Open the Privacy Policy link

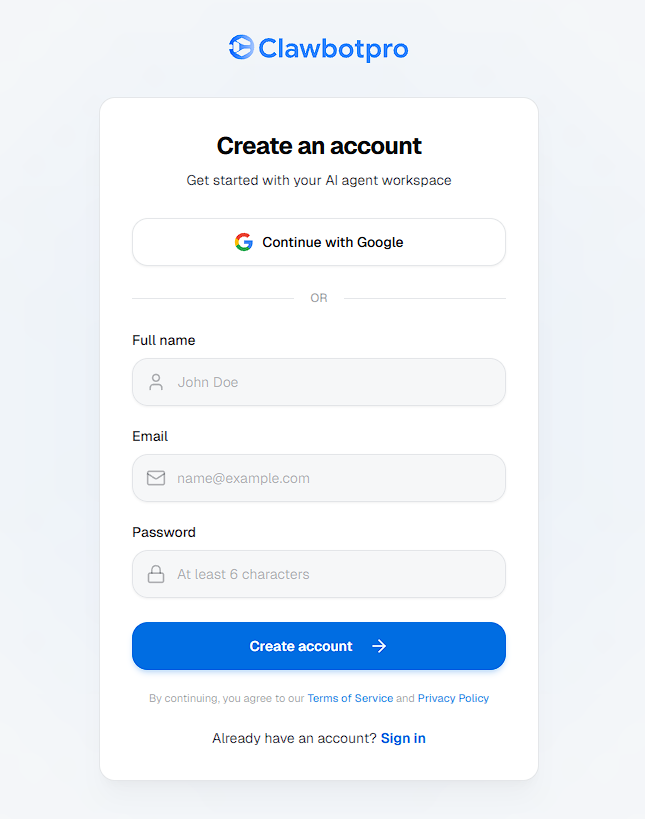pyautogui.click(x=453, y=698)
